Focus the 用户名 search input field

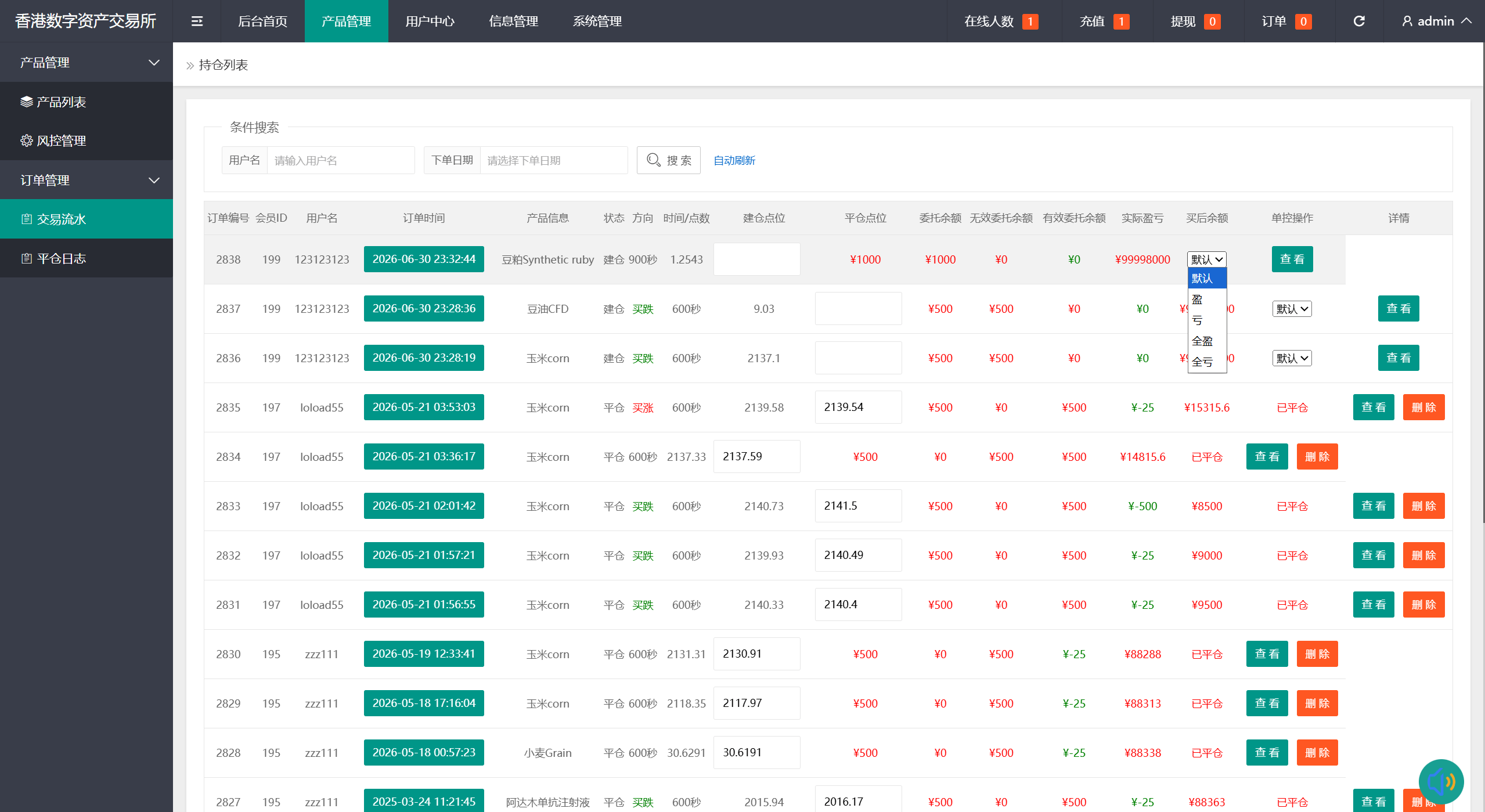(x=341, y=160)
